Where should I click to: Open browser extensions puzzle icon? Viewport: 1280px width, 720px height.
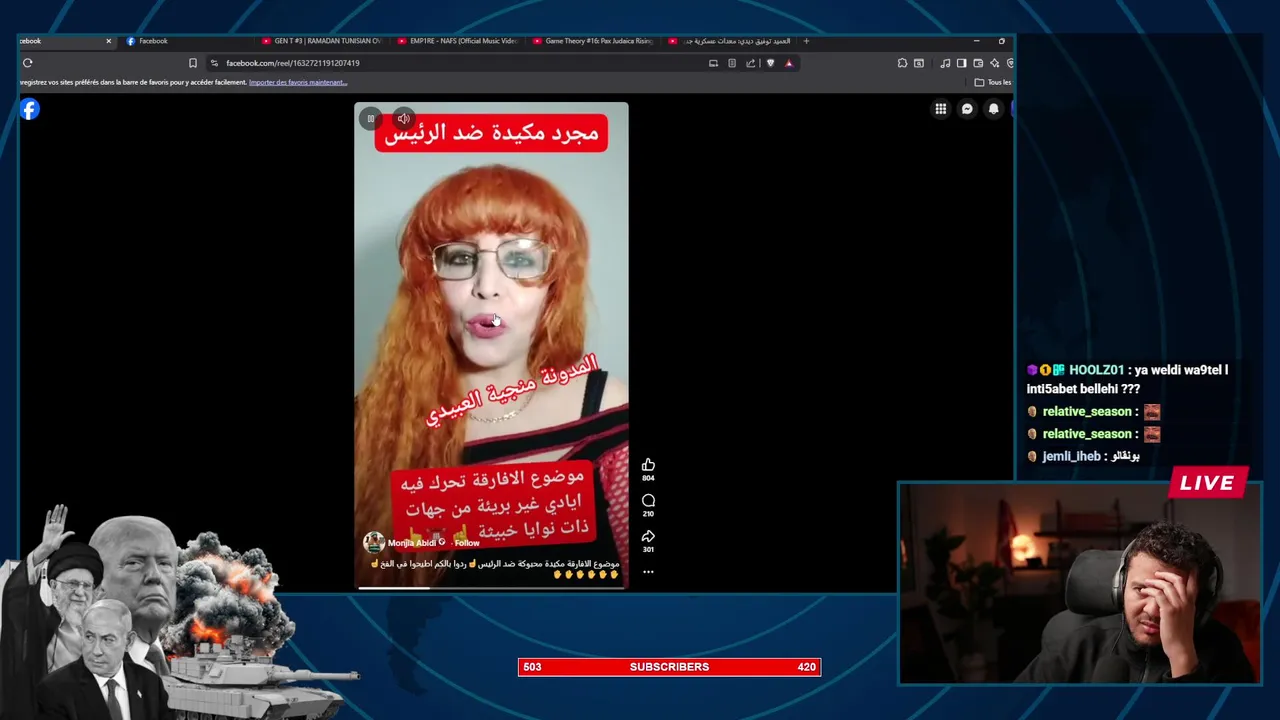(902, 63)
